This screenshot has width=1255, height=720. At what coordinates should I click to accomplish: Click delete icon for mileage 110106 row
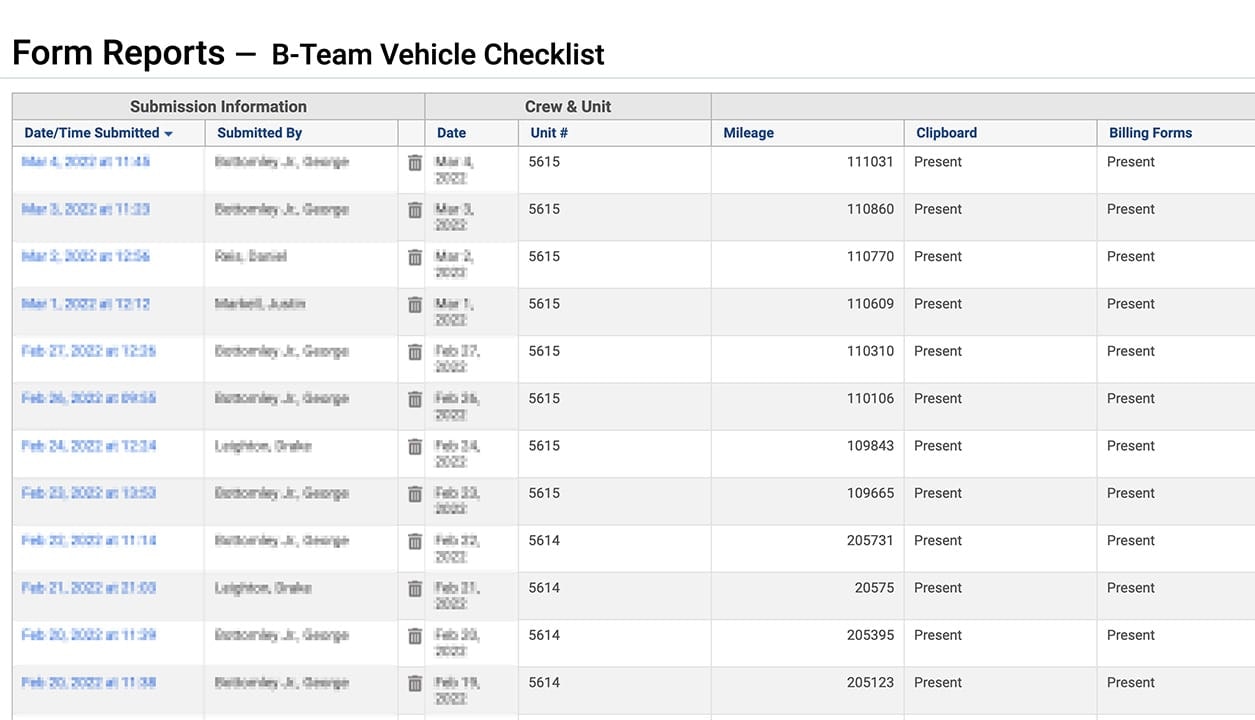pos(415,399)
